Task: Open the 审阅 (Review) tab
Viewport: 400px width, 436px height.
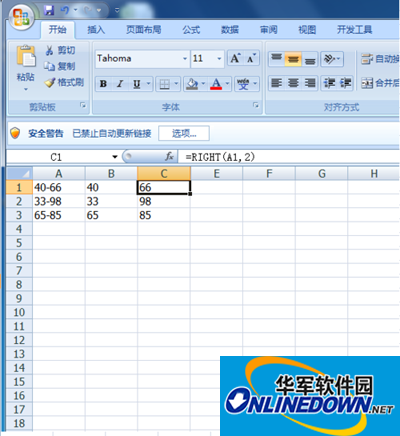Action: 268,30
